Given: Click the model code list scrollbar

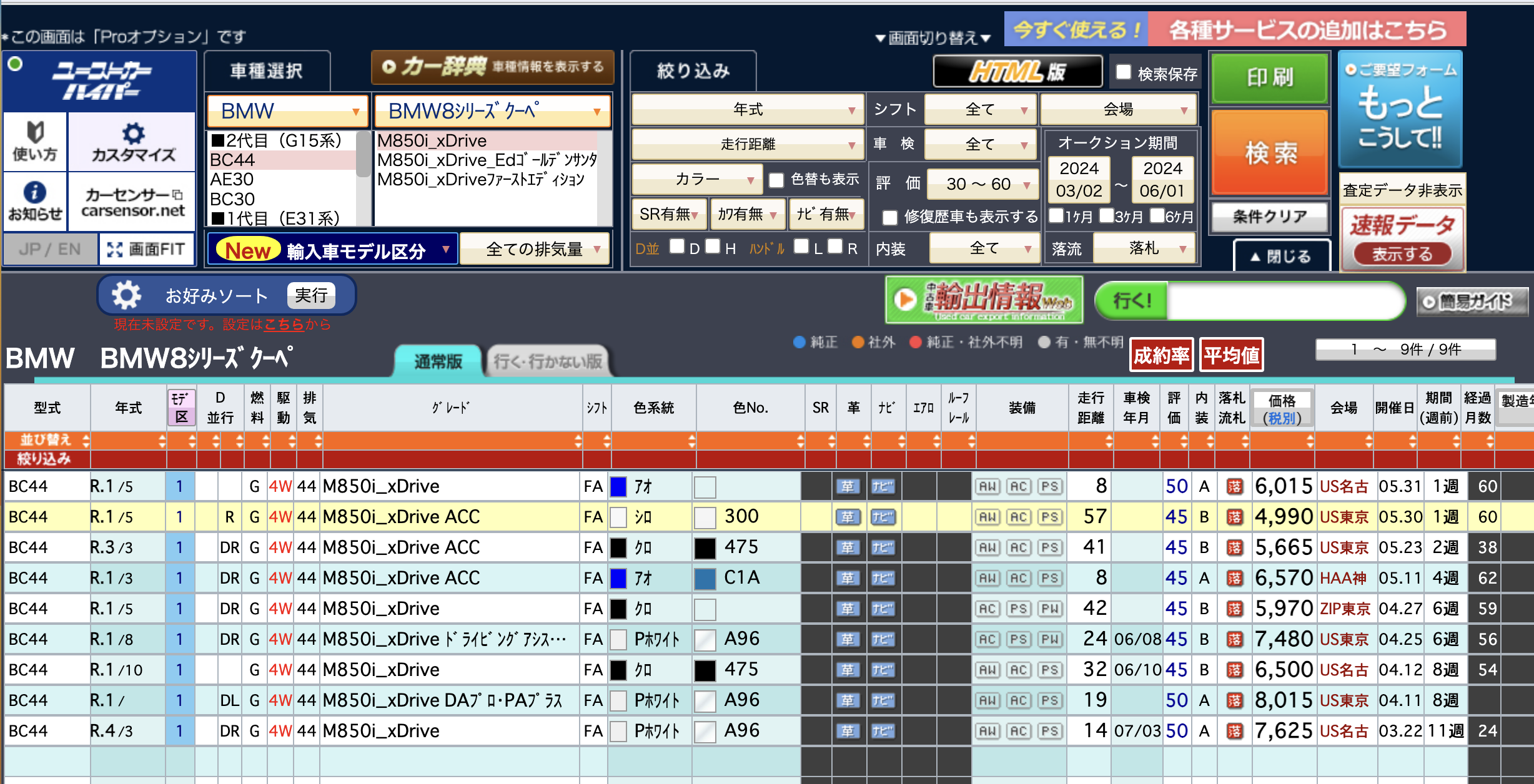Looking at the screenshot, I should pyautogui.click(x=363, y=155).
